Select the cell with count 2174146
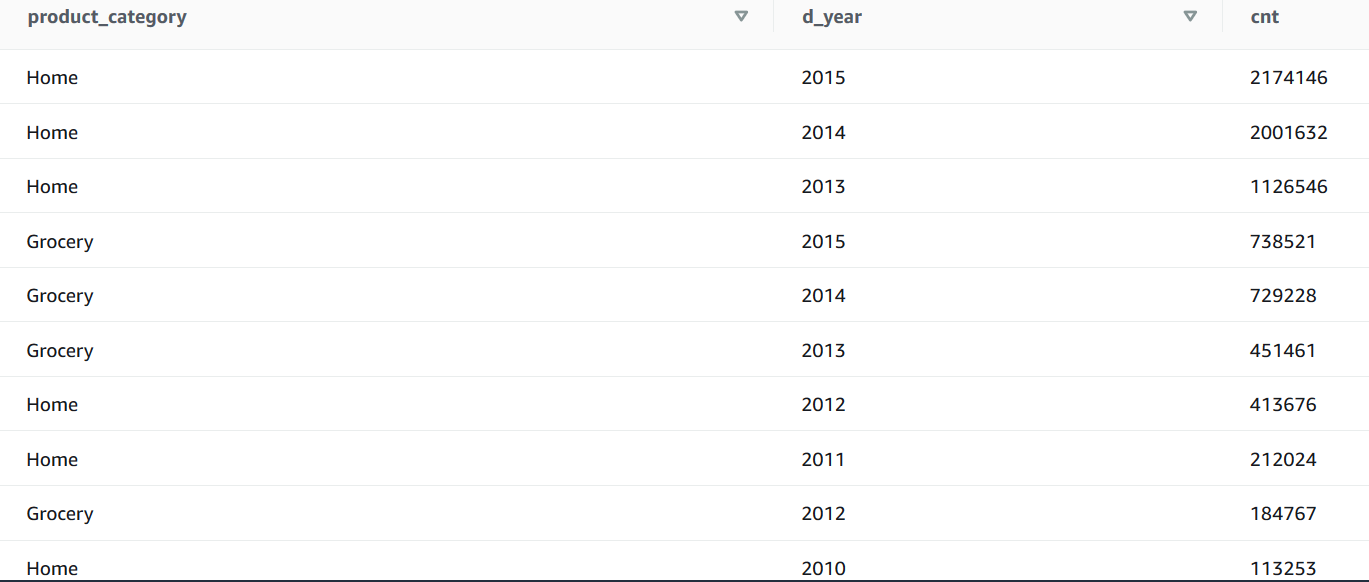The width and height of the screenshot is (1369, 582). [1289, 78]
